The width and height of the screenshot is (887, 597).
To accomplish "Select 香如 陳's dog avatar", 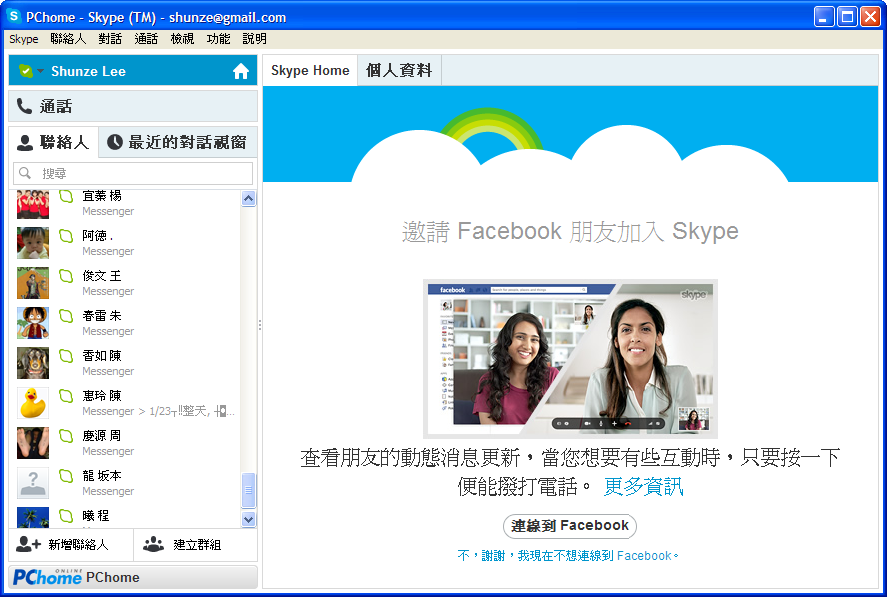I will pos(33,363).
